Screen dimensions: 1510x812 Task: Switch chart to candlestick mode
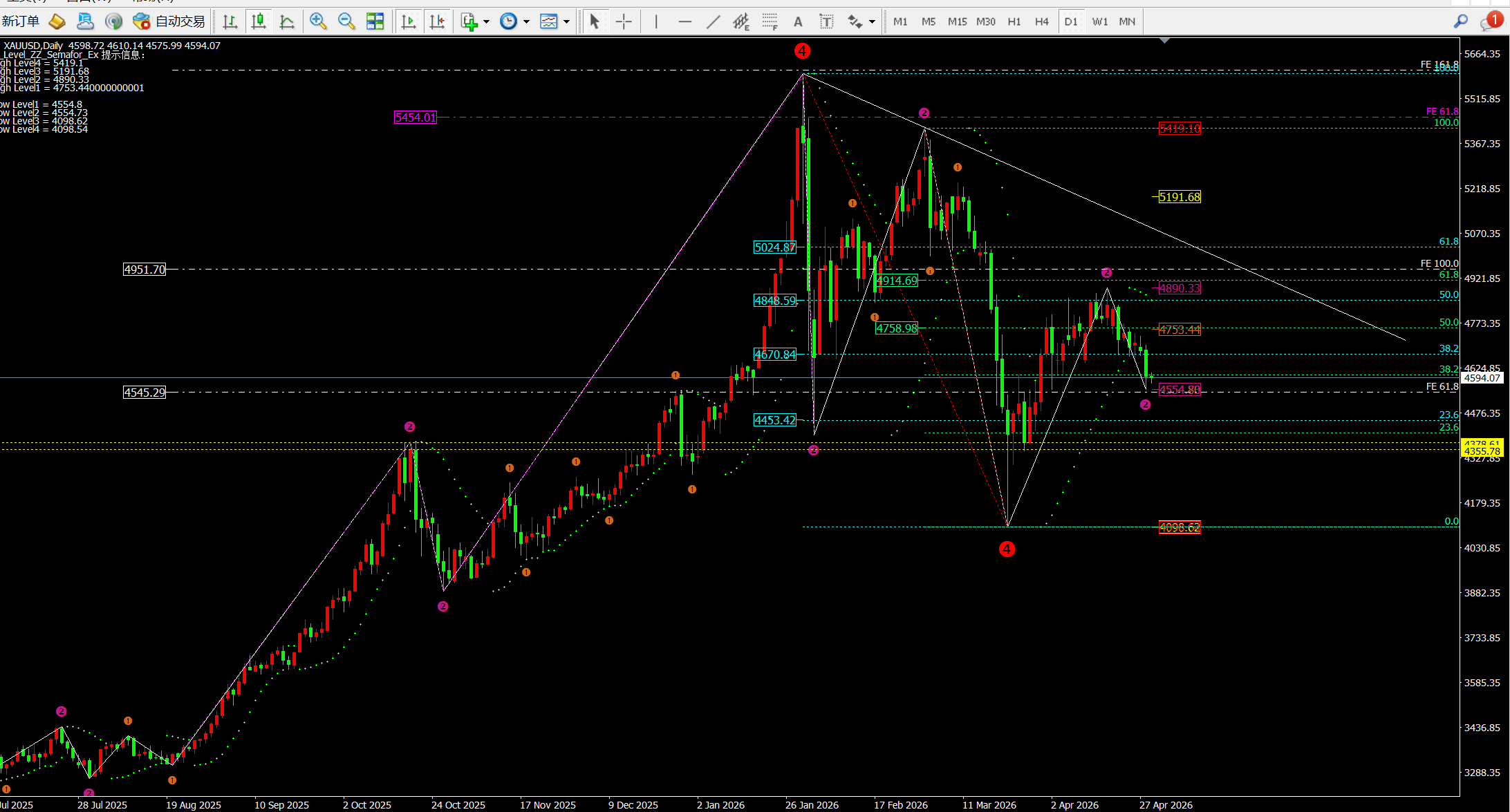pos(259,21)
